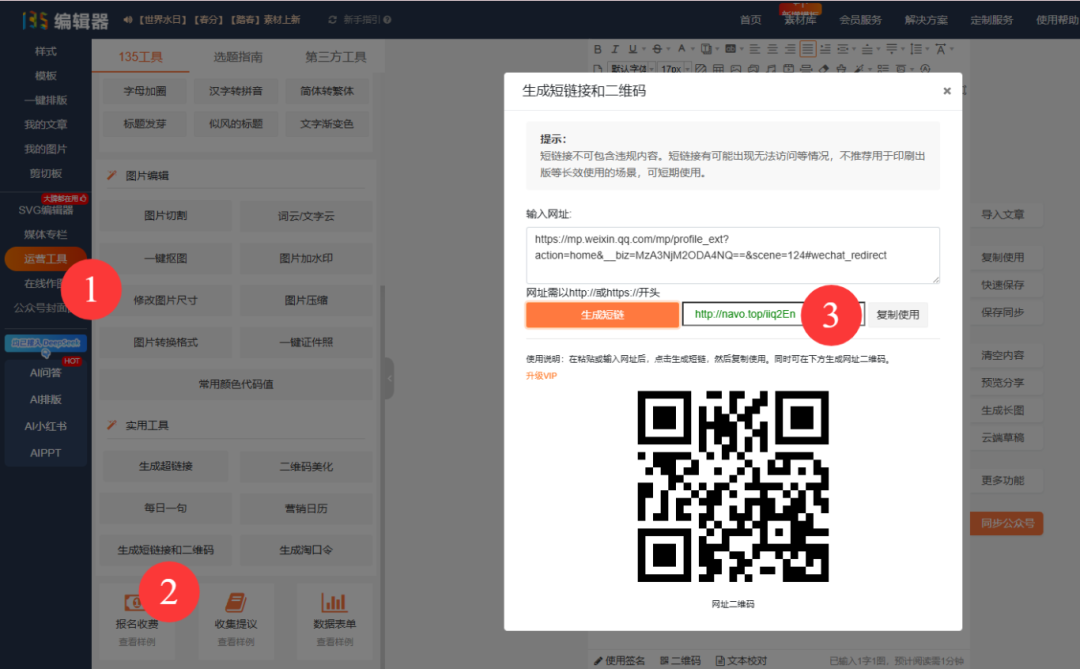Insert music via note icon
The width and height of the screenshot is (1080, 669).
pyautogui.click(x=771, y=69)
